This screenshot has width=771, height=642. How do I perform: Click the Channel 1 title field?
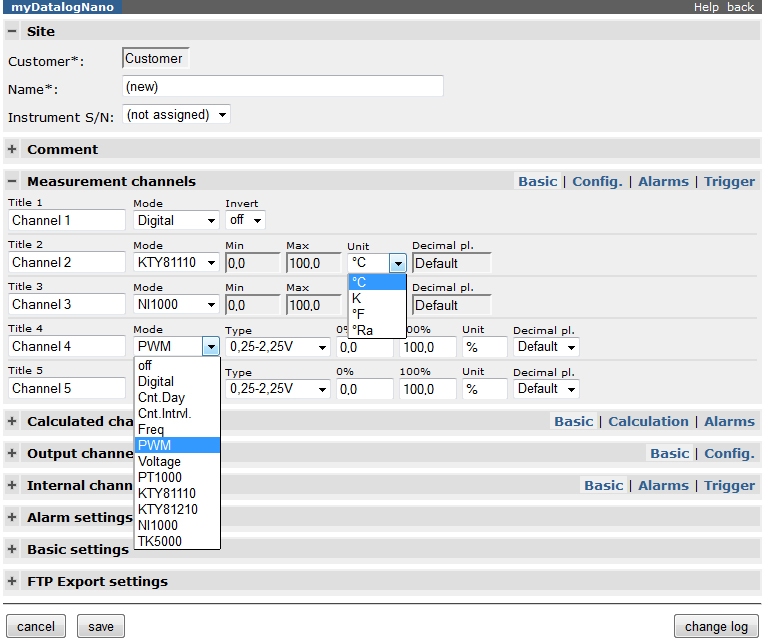(67, 220)
